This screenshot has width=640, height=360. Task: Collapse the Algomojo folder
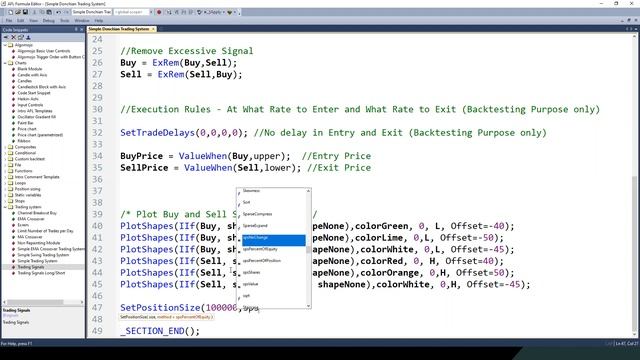pos(5,45)
